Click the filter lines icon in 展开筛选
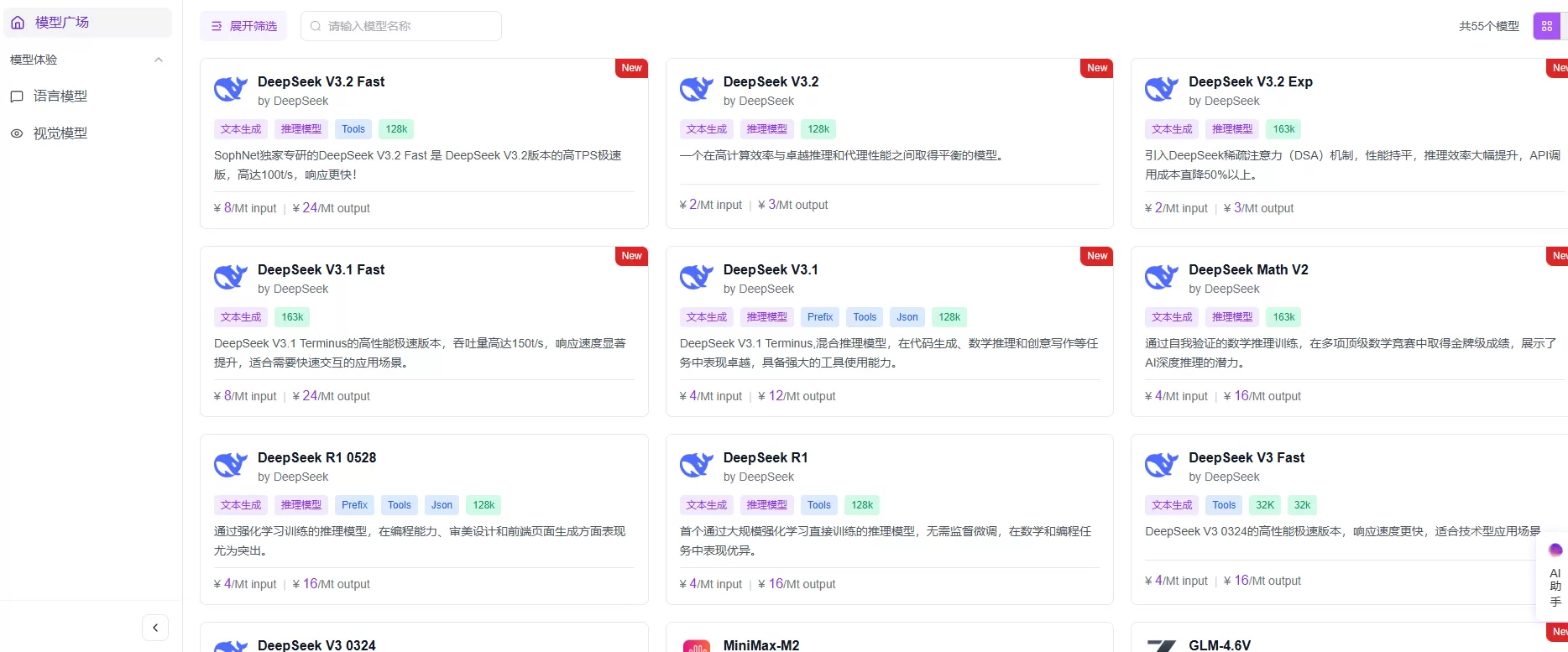 pos(217,26)
